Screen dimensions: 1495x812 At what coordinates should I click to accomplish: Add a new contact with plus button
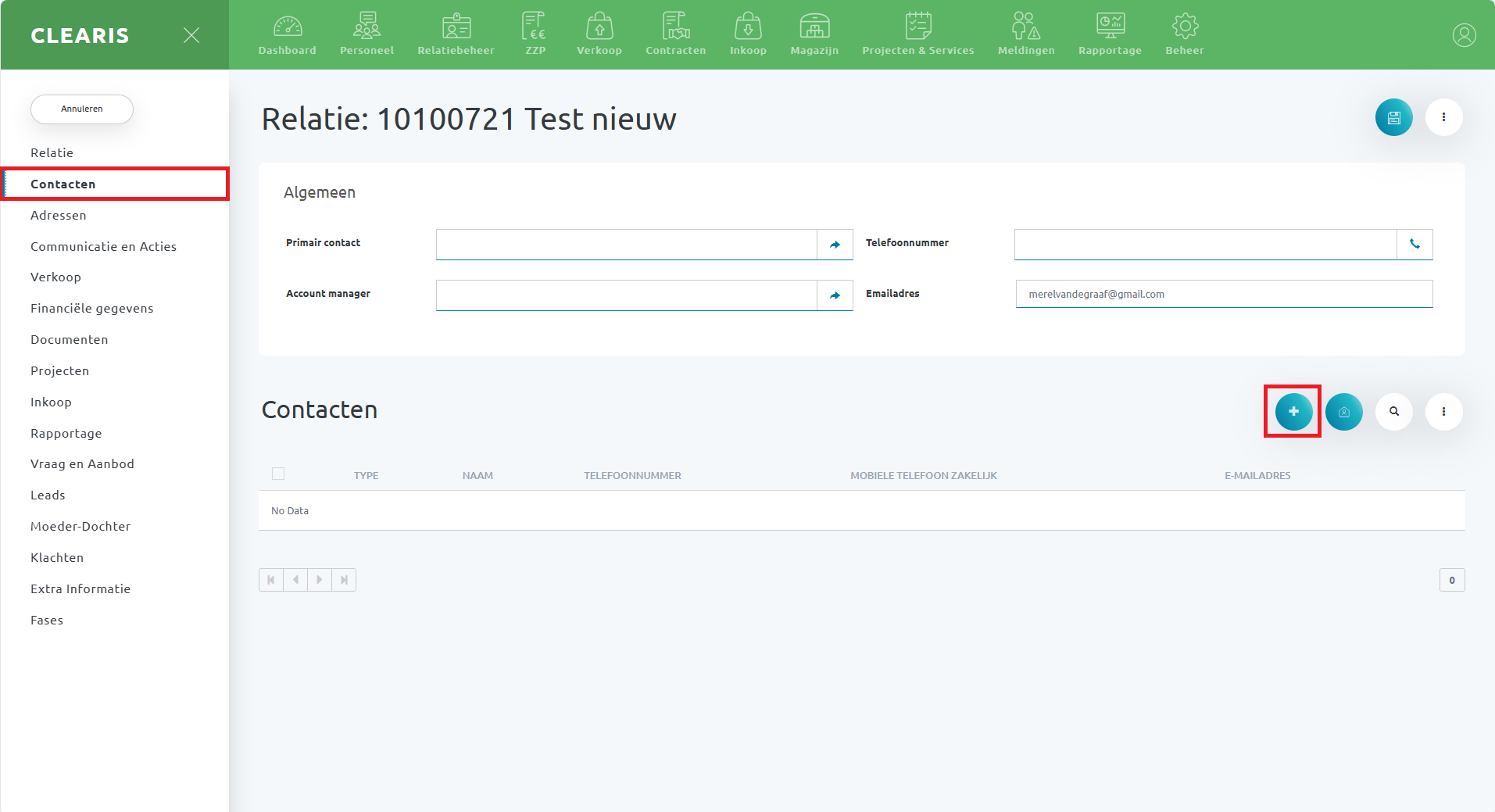pos(1293,412)
